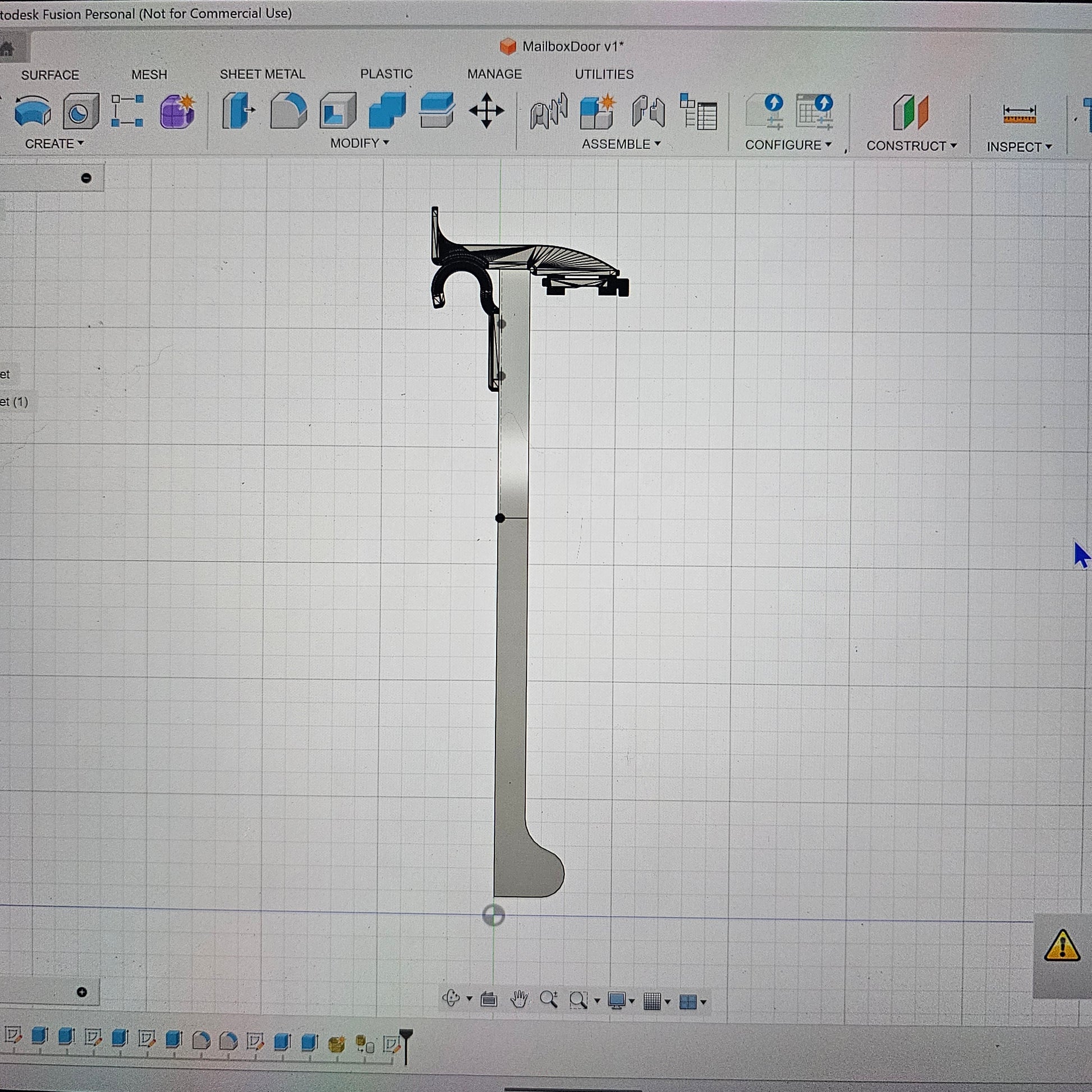Select the Shell tool

coord(338,111)
